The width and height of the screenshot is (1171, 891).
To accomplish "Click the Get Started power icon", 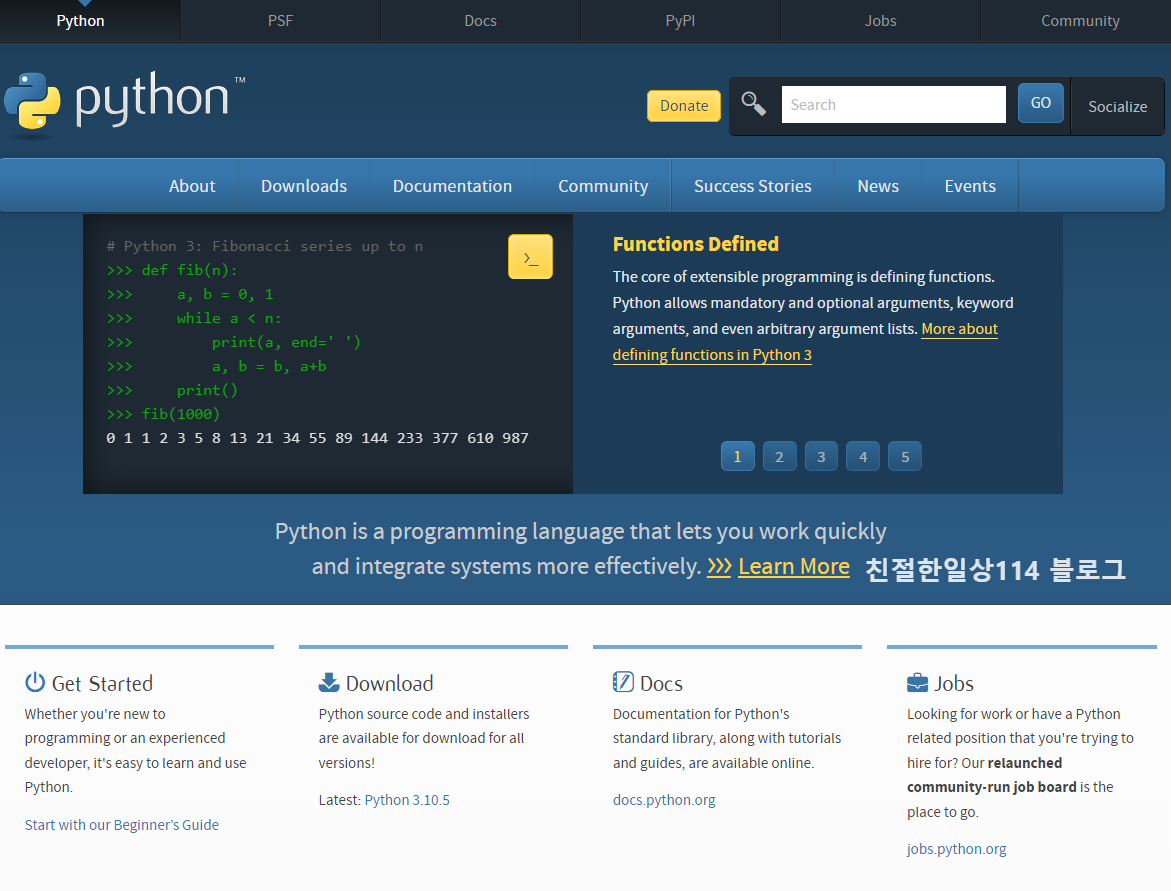I will point(35,682).
